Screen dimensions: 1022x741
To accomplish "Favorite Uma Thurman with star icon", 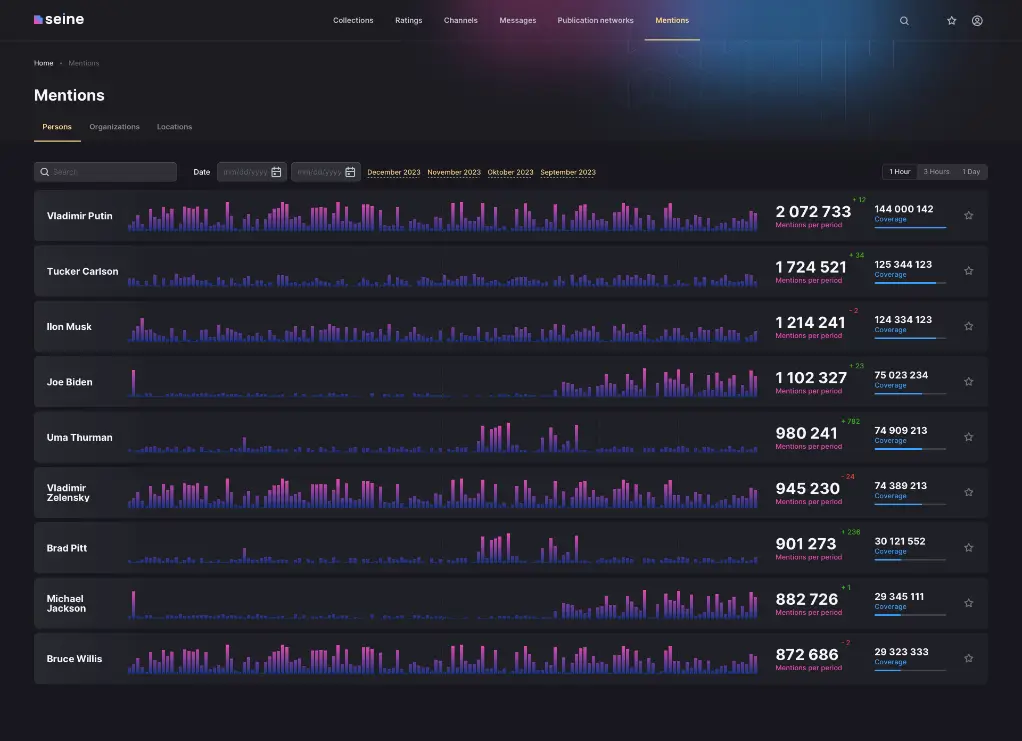I will [x=969, y=437].
